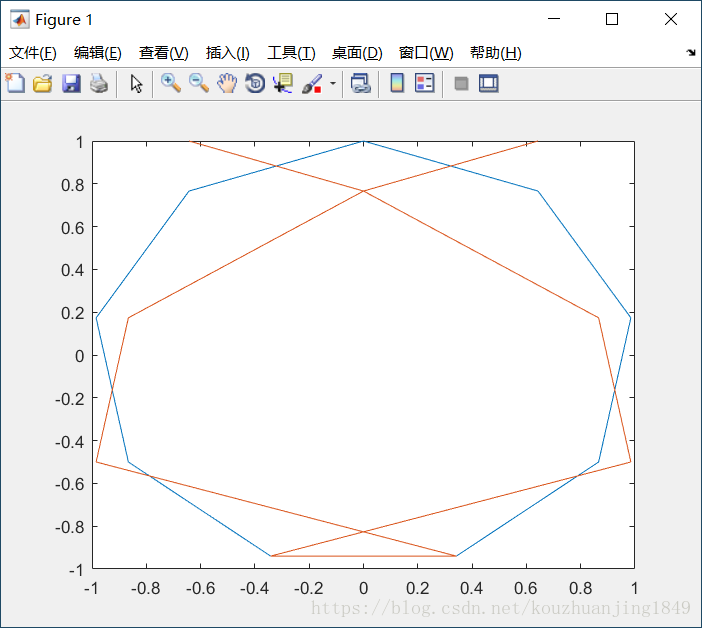Maximize the Figure 1 window
Screen dimensions: 702x628
[612, 19]
